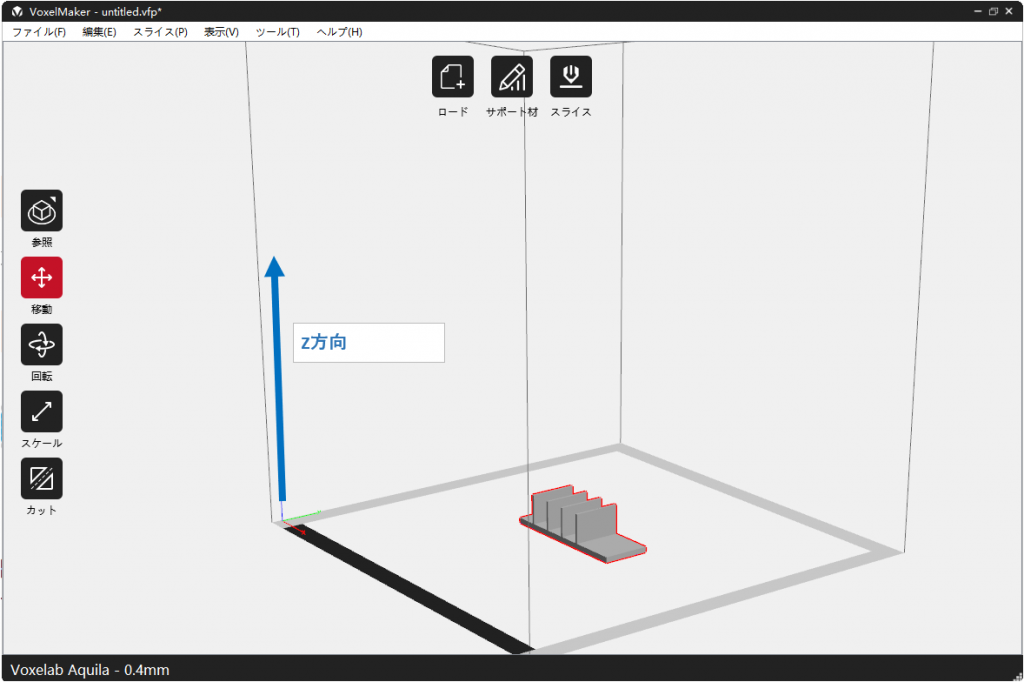The height and width of the screenshot is (682, 1024).
Task: Select the 移動 move tool
Action: [x=42, y=278]
